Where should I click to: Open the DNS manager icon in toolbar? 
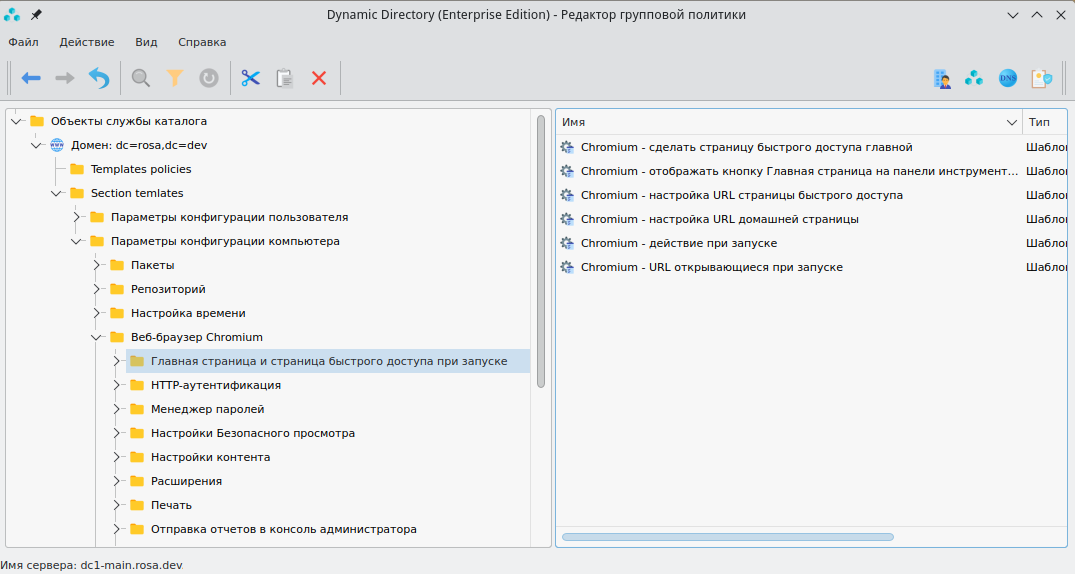pyautogui.click(x=1008, y=78)
